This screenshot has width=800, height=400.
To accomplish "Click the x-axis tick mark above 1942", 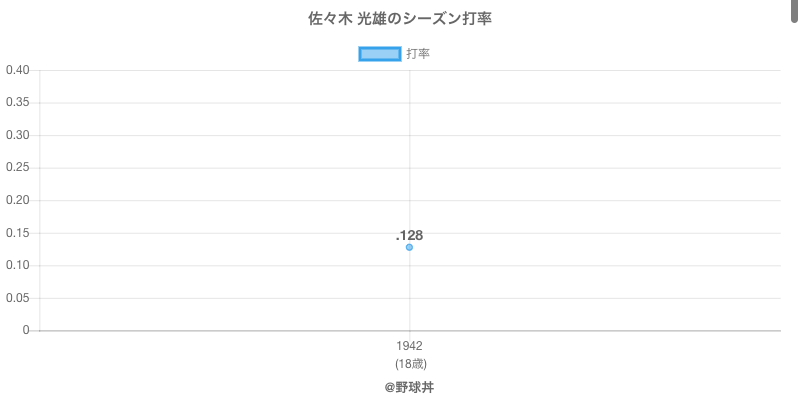I will [409, 335].
